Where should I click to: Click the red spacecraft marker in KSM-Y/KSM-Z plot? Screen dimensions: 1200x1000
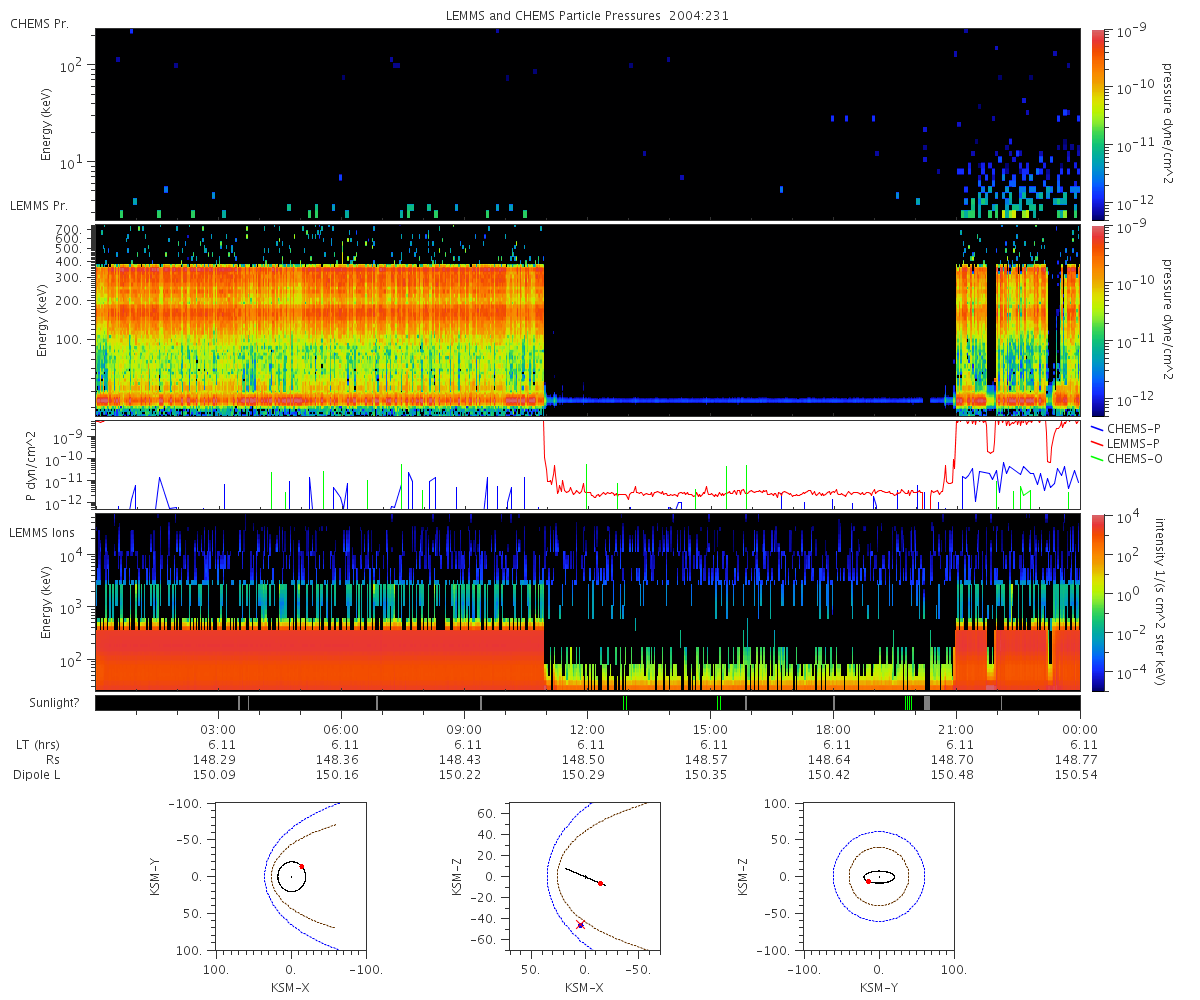coord(868,881)
